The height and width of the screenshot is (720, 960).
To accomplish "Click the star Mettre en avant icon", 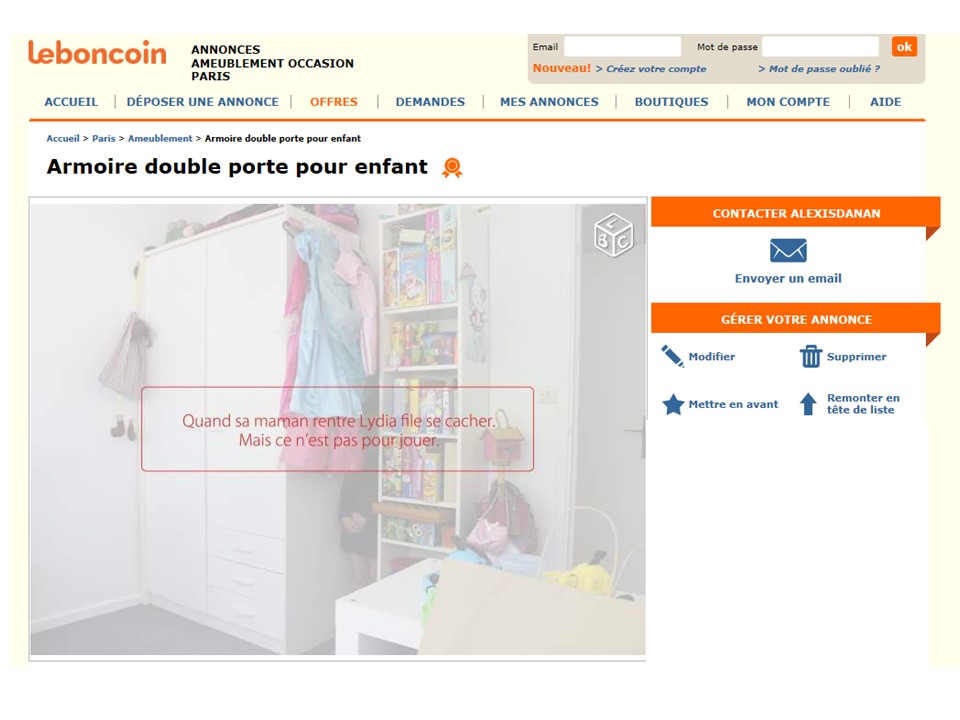I will tap(673, 404).
